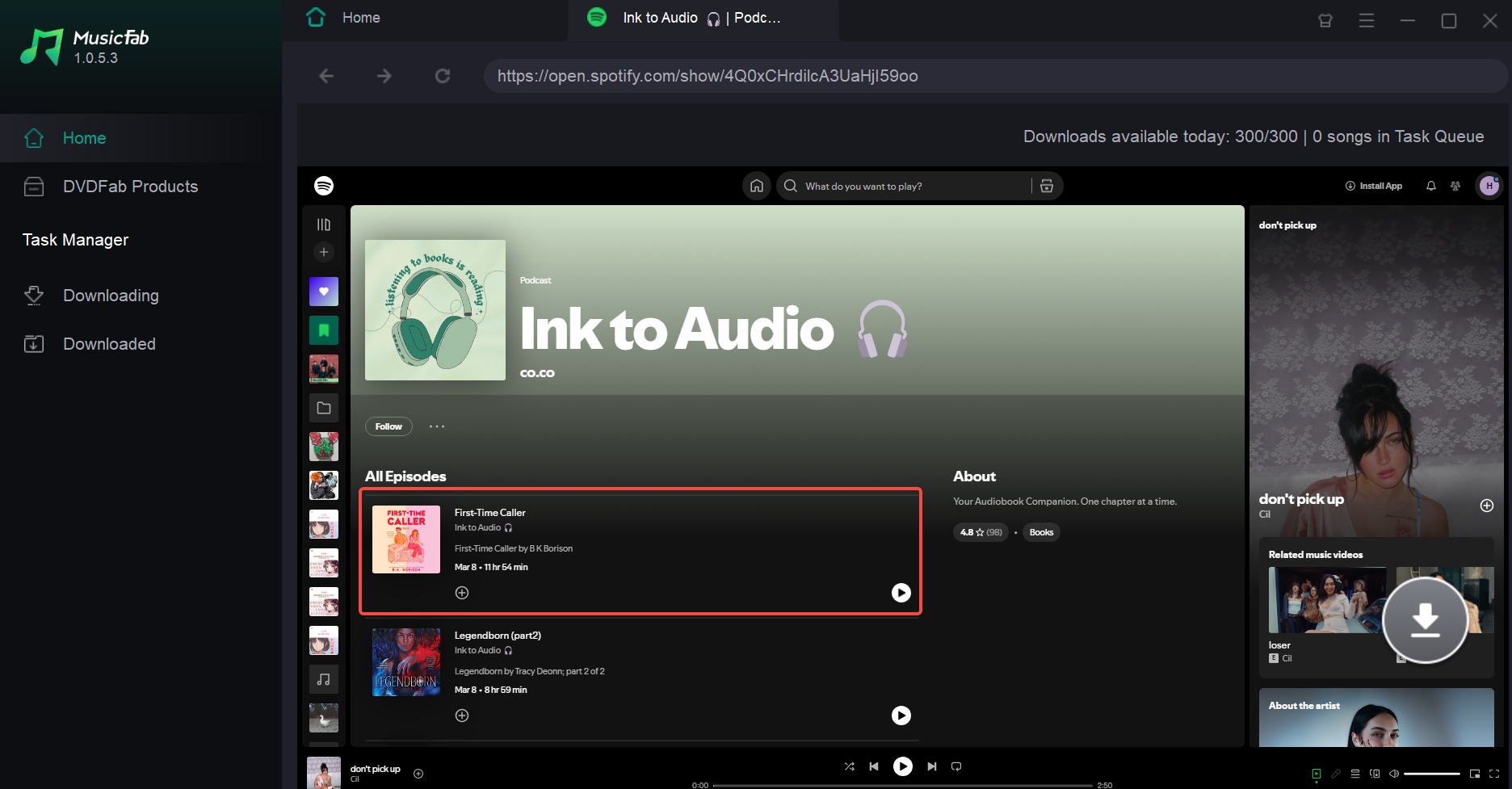
Task: Open Your Episodes bookmark tile
Action: [324, 330]
